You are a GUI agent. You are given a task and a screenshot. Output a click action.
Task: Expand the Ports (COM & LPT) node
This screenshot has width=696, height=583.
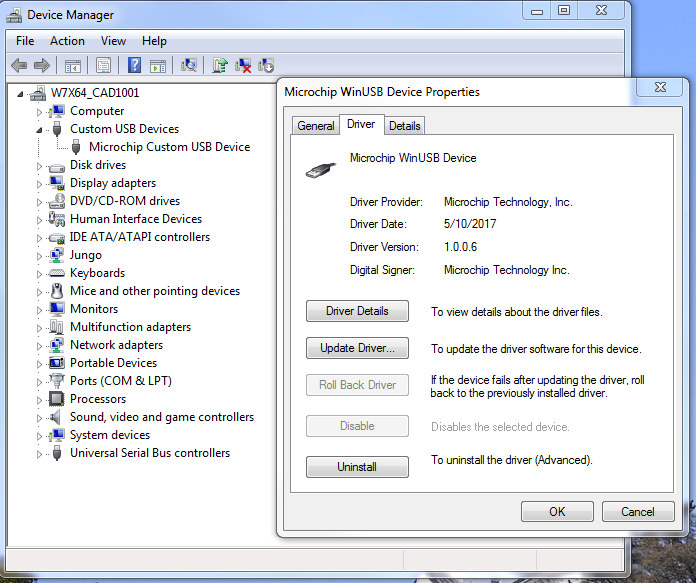click(x=40, y=382)
